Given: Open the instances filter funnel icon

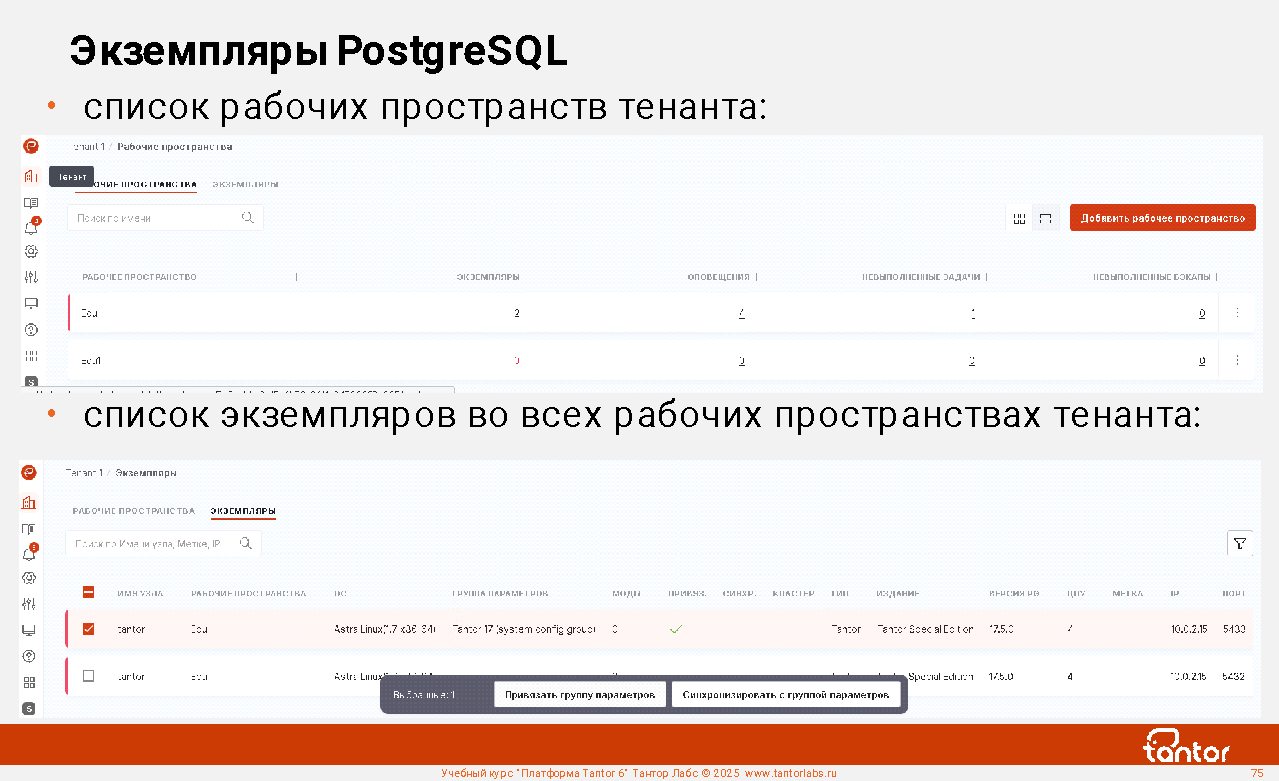Looking at the screenshot, I should click(1240, 543).
